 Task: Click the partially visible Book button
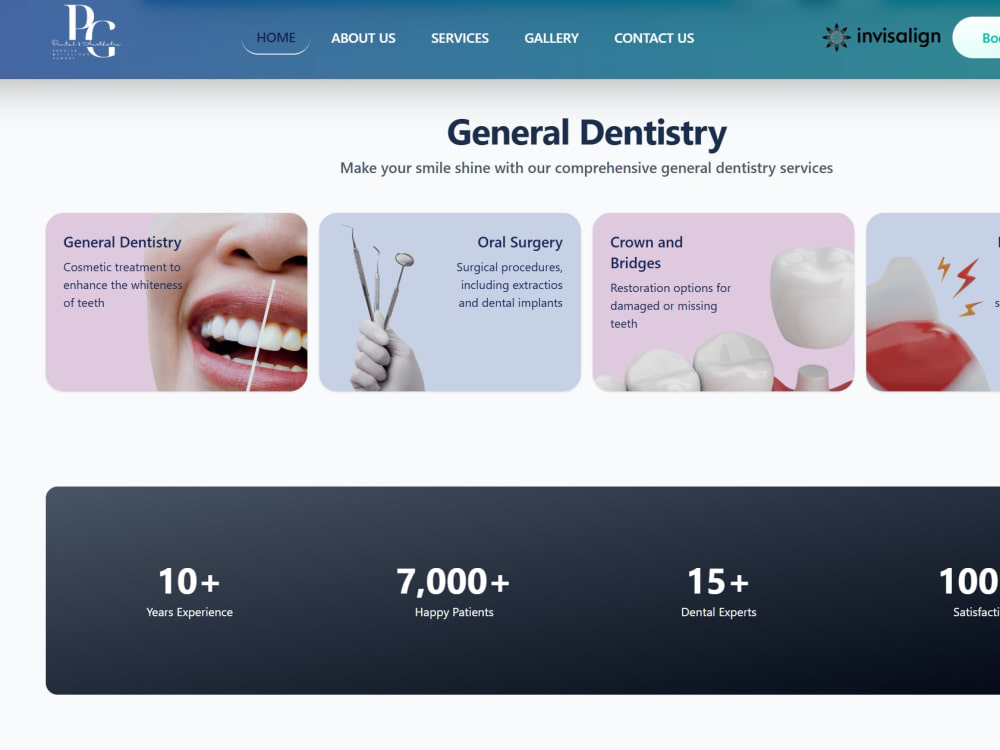pos(977,38)
